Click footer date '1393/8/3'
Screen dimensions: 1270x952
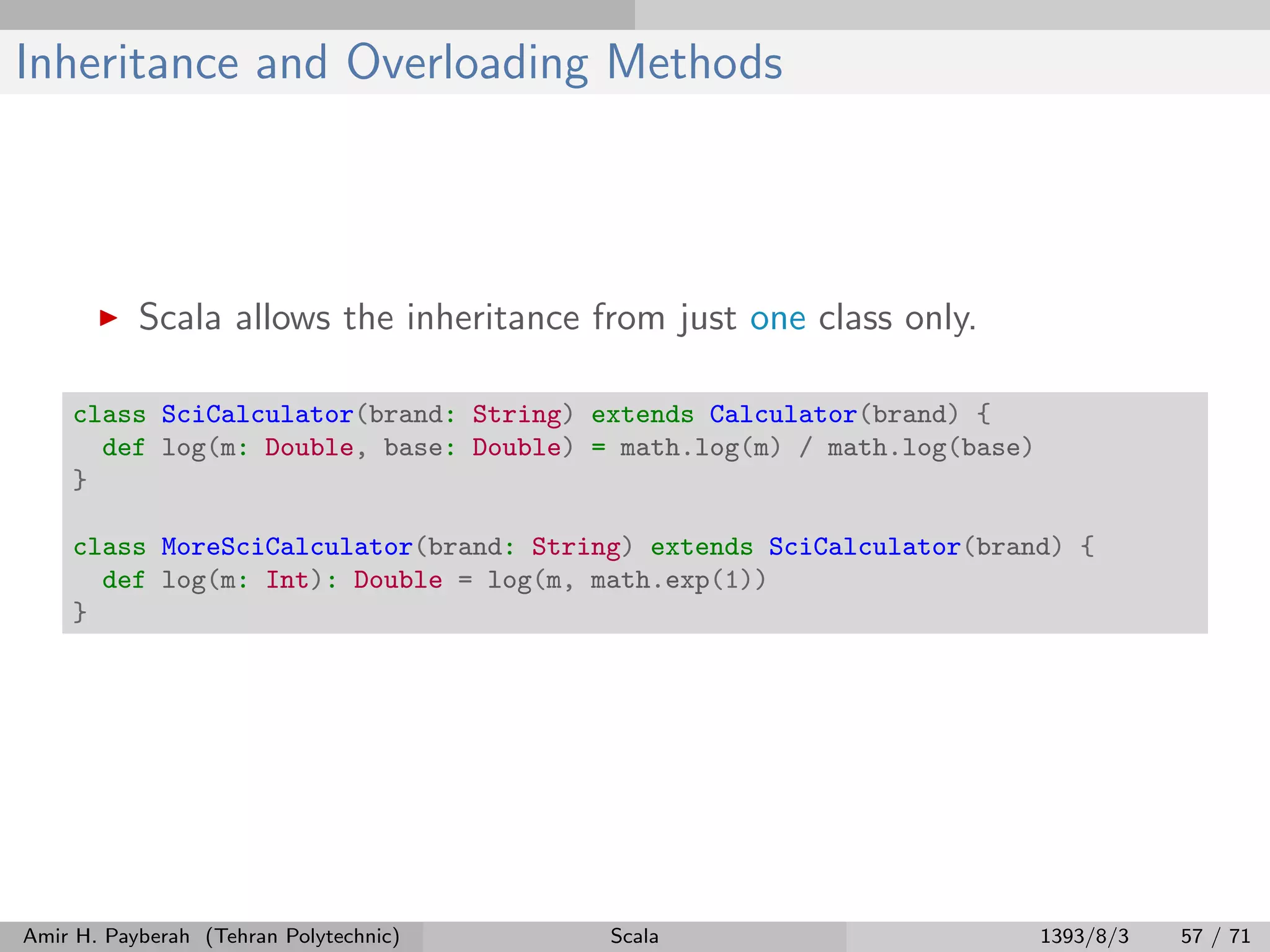[x=1085, y=936]
